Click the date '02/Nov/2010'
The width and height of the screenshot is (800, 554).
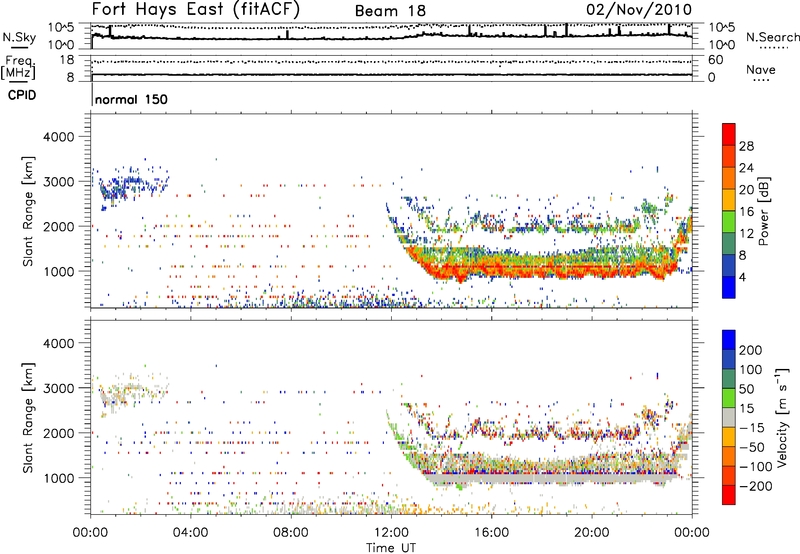639,9
